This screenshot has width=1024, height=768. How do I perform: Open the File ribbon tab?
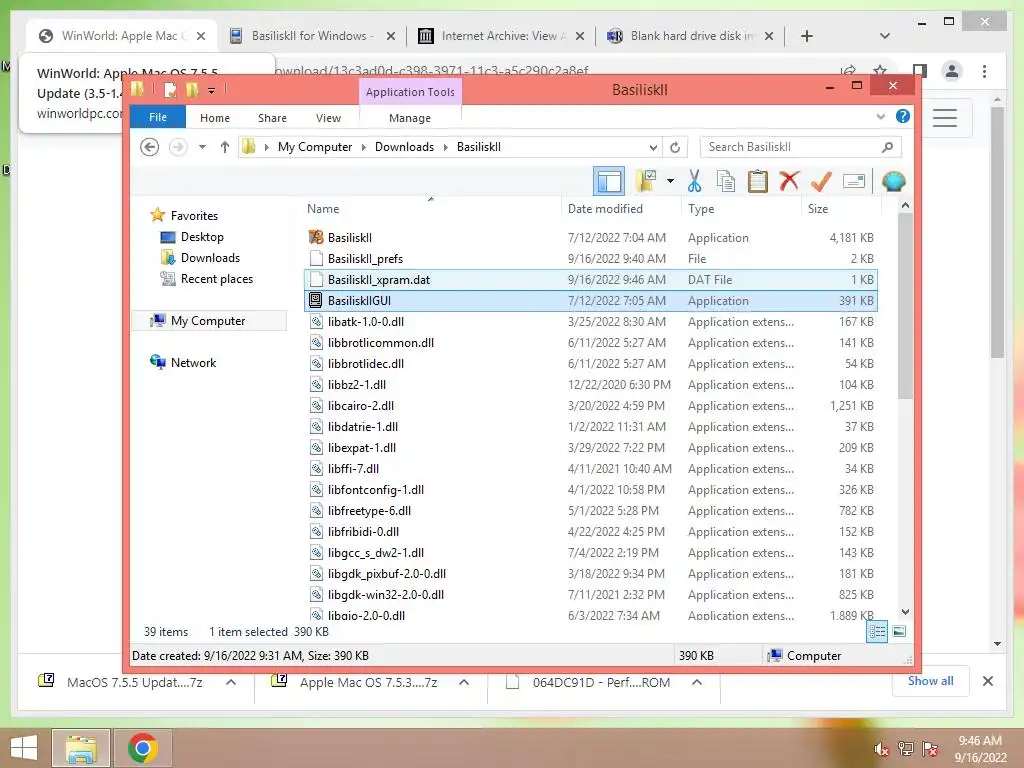pyautogui.click(x=158, y=117)
